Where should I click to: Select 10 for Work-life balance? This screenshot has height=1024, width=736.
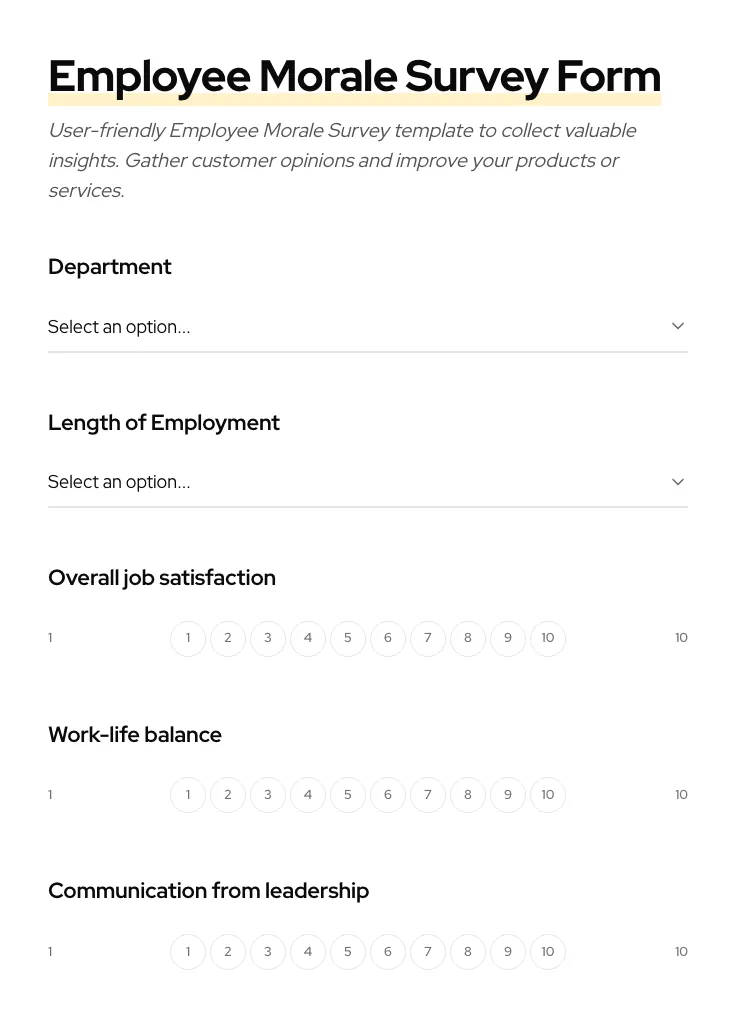click(548, 795)
